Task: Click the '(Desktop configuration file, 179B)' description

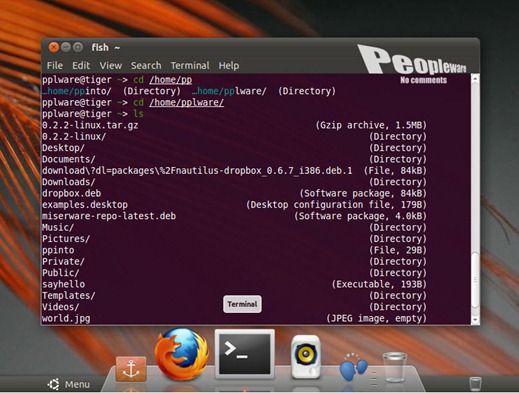Action: (x=336, y=205)
